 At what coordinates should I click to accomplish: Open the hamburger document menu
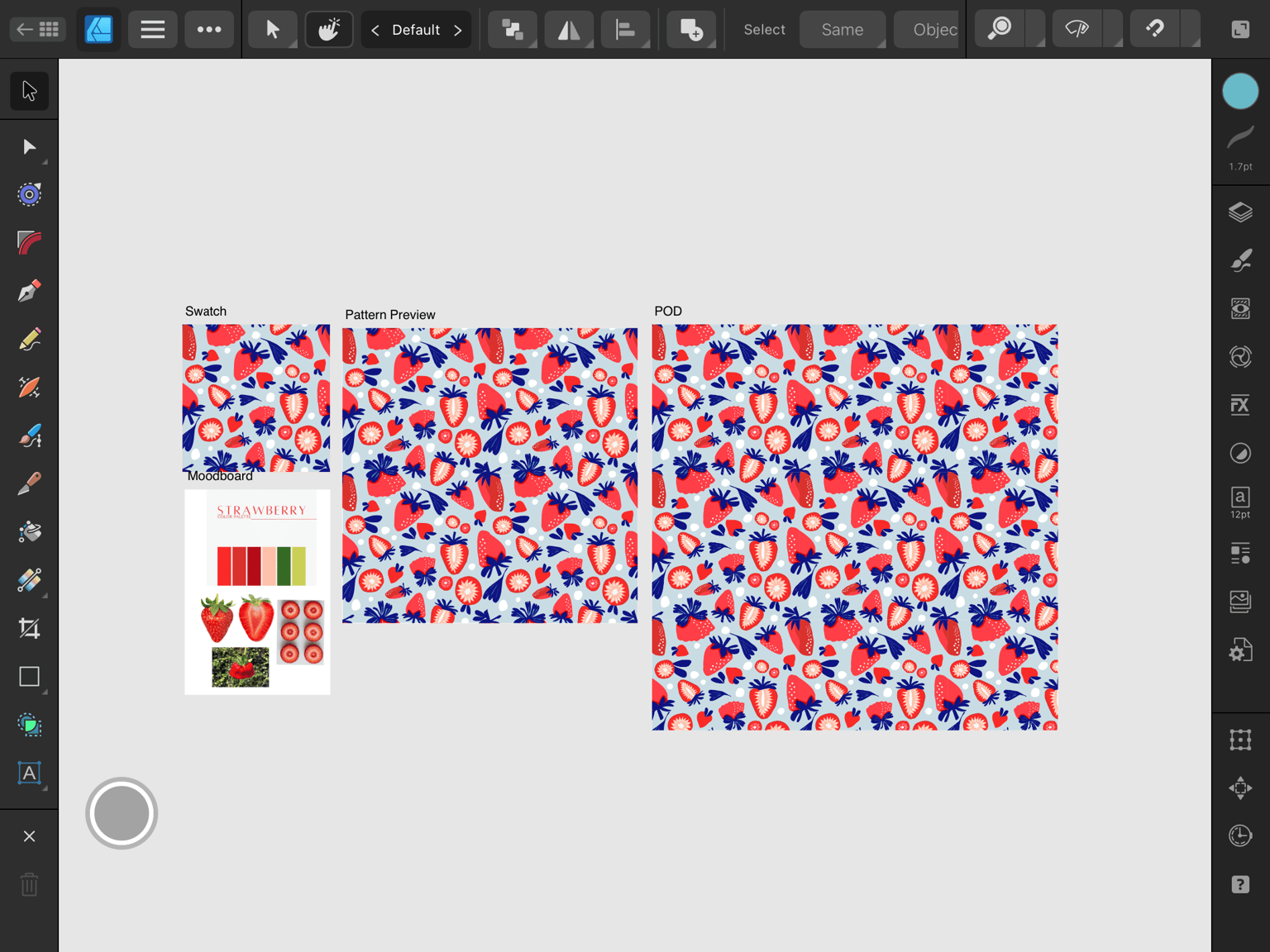coord(152,30)
